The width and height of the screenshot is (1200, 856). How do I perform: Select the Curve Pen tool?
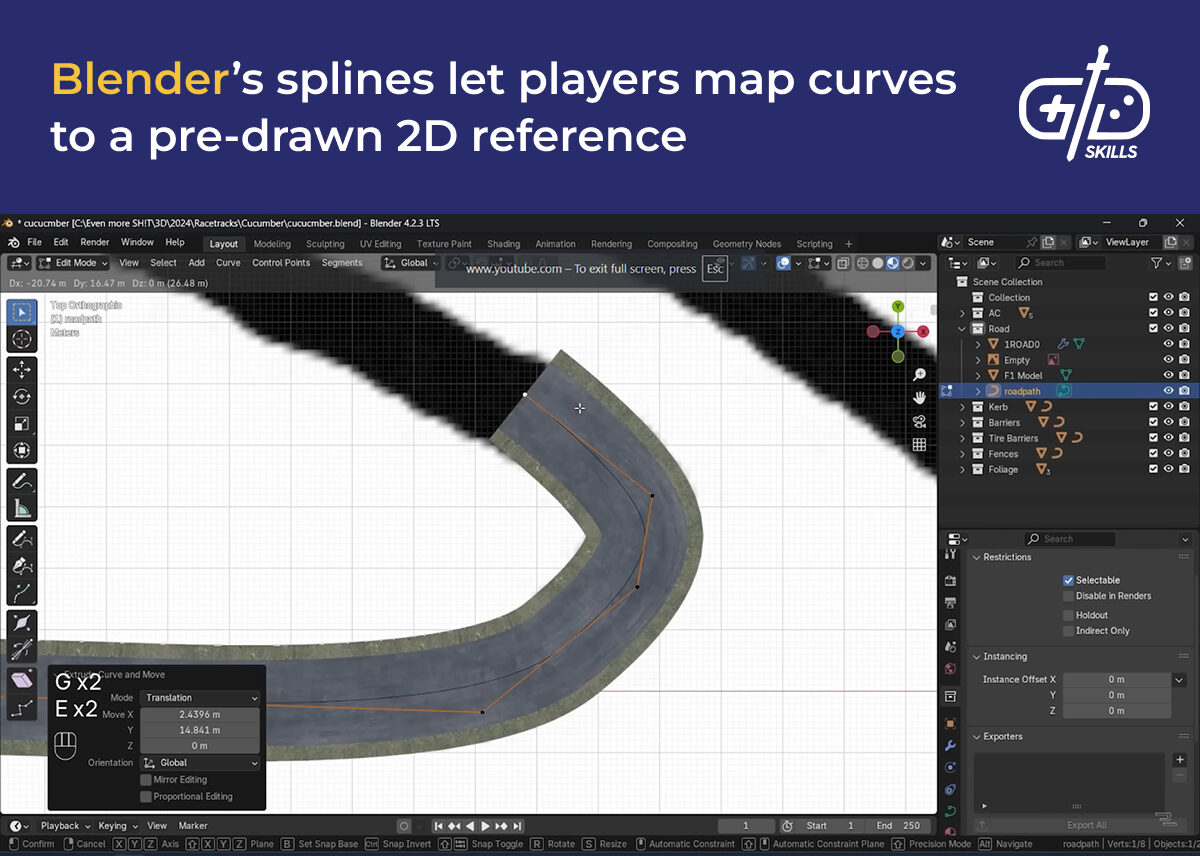[x=22, y=566]
